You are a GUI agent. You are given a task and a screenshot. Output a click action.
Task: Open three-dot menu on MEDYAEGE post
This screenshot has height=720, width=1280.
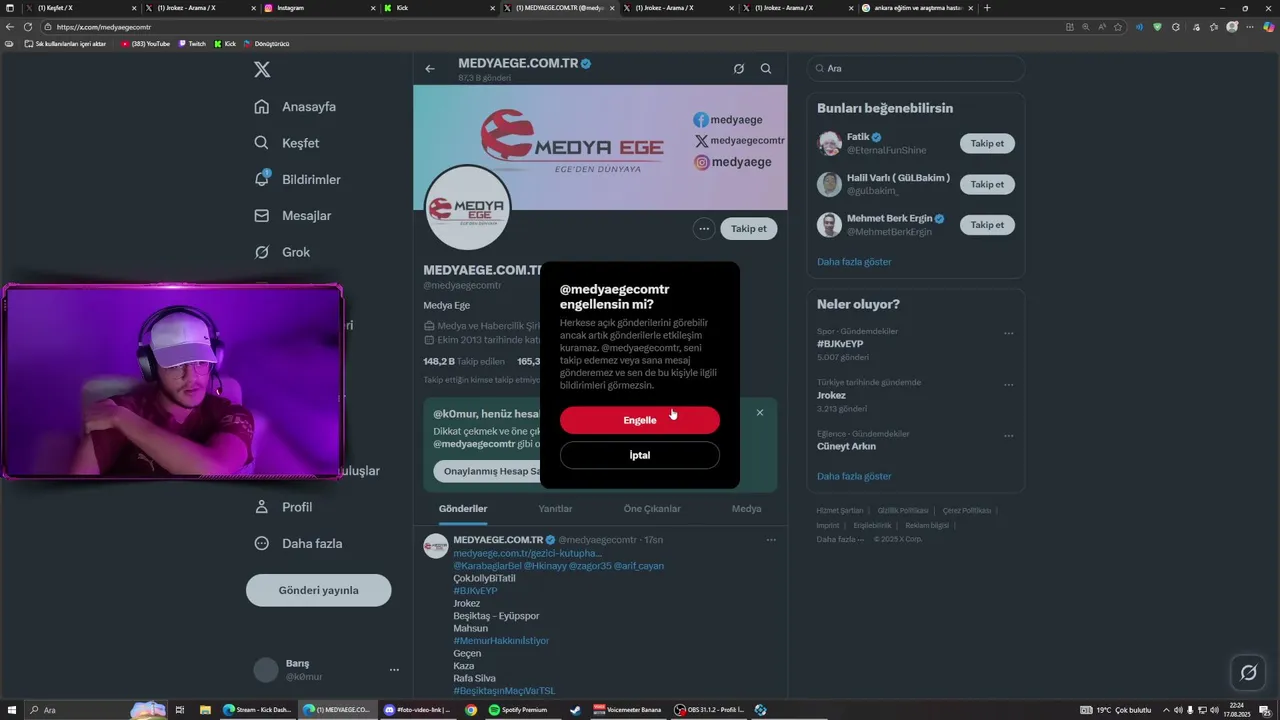point(771,540)
